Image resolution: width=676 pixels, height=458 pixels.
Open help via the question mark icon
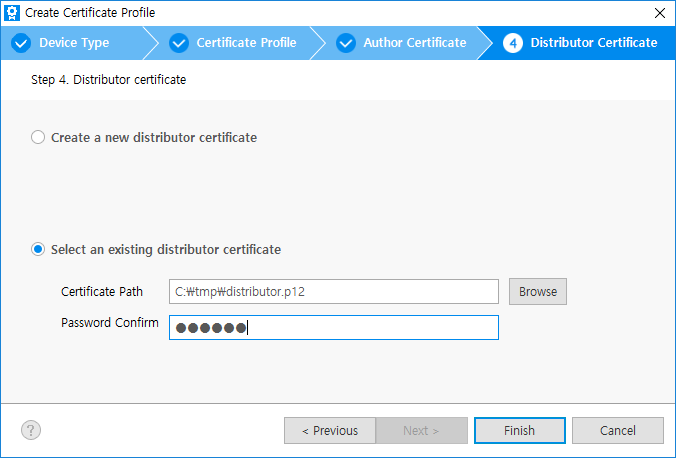[31, 430]
